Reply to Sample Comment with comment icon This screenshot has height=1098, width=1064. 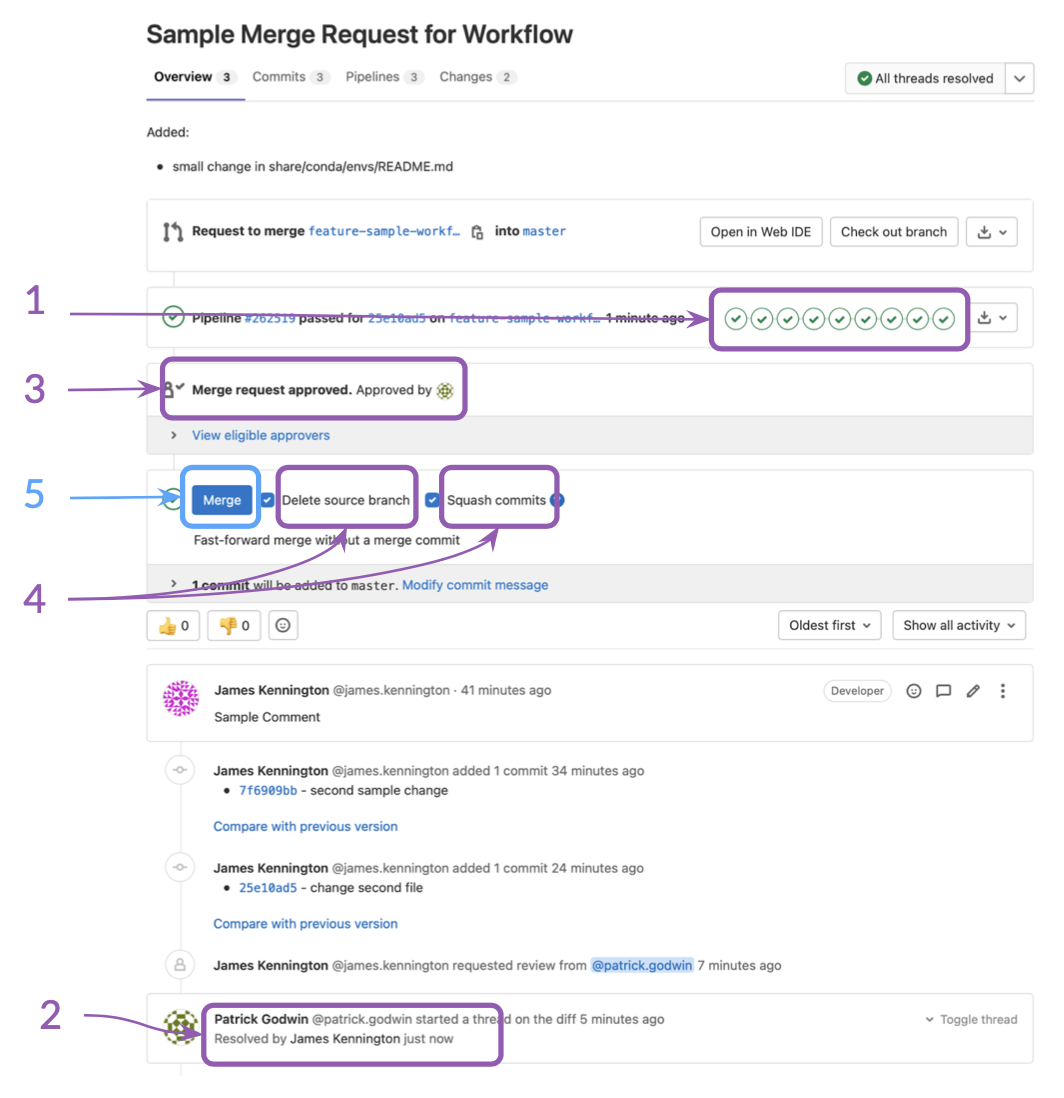(943, 691)
